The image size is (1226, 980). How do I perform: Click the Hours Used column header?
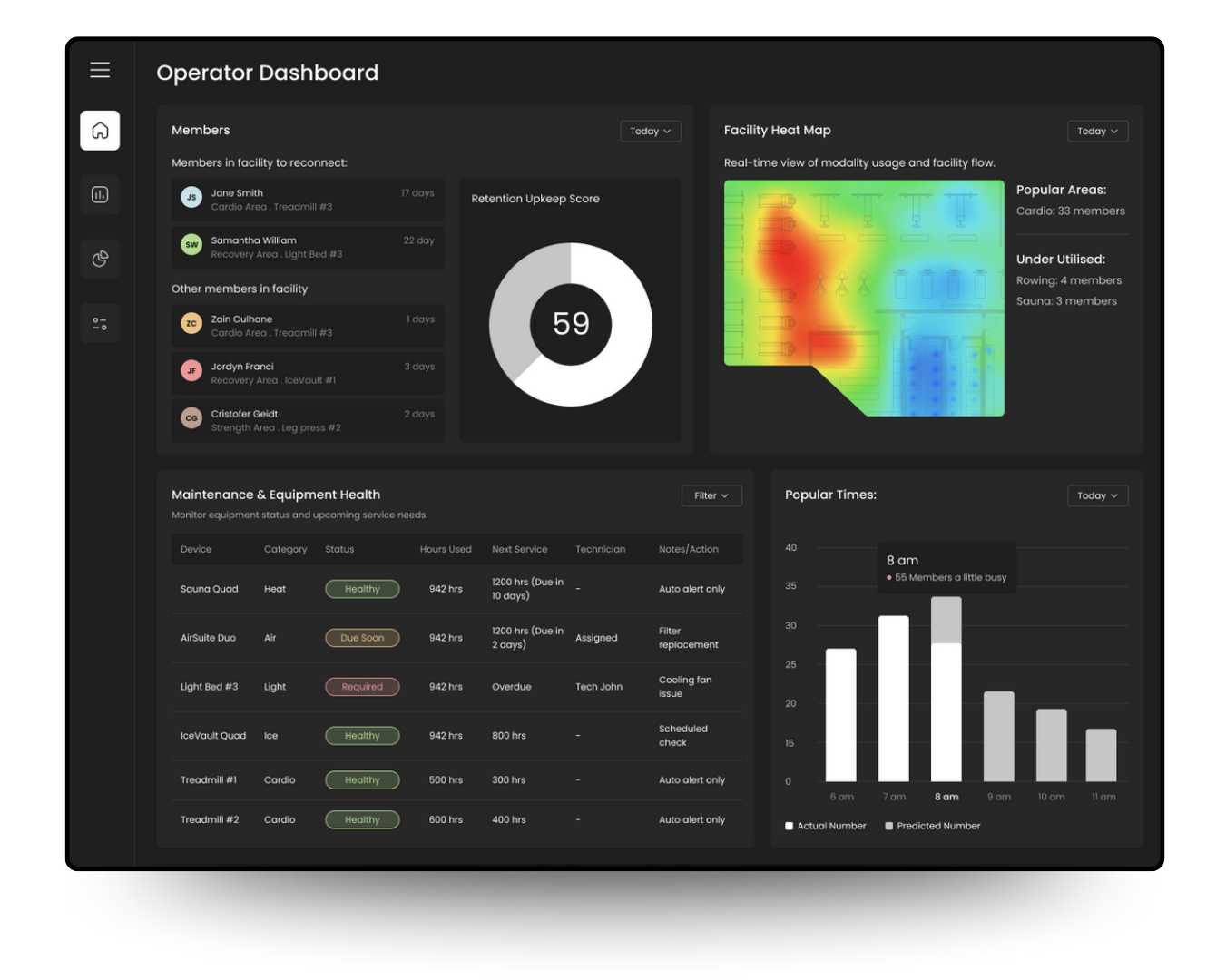446,549
